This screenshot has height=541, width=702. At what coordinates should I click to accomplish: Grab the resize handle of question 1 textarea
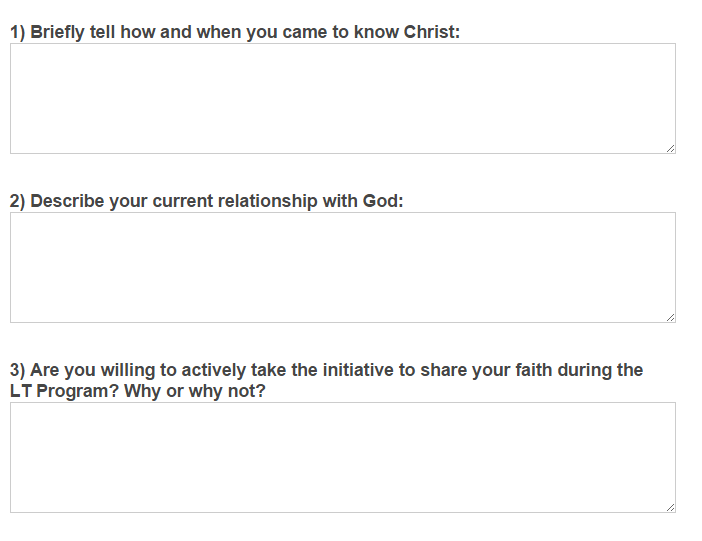[670, 148]
